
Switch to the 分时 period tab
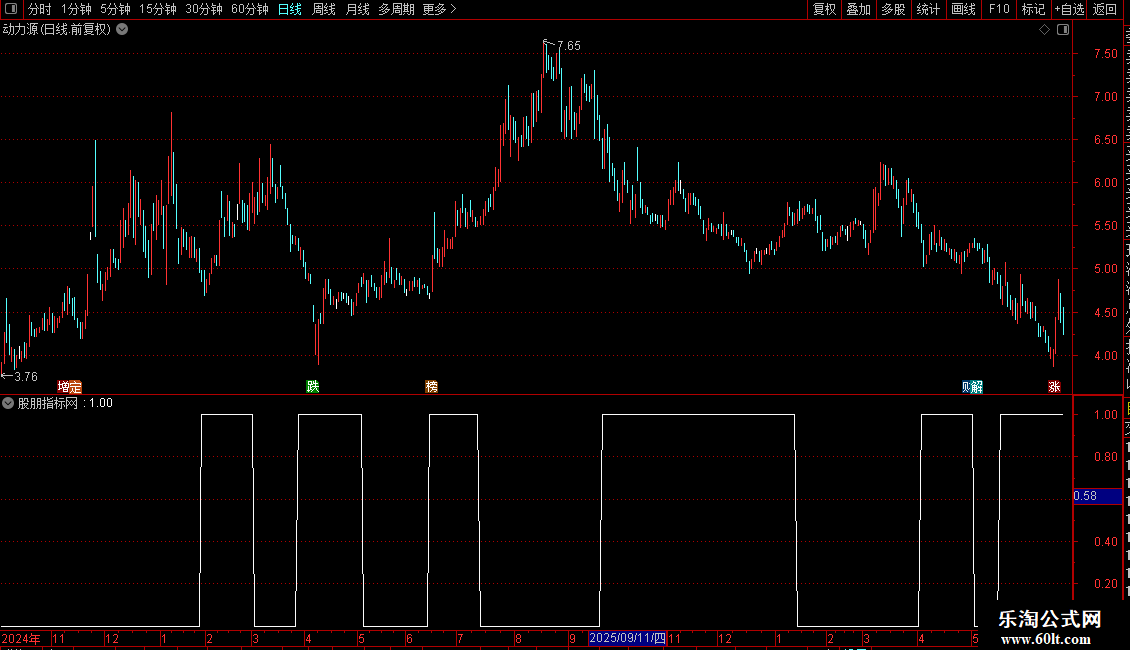(40, 9)
